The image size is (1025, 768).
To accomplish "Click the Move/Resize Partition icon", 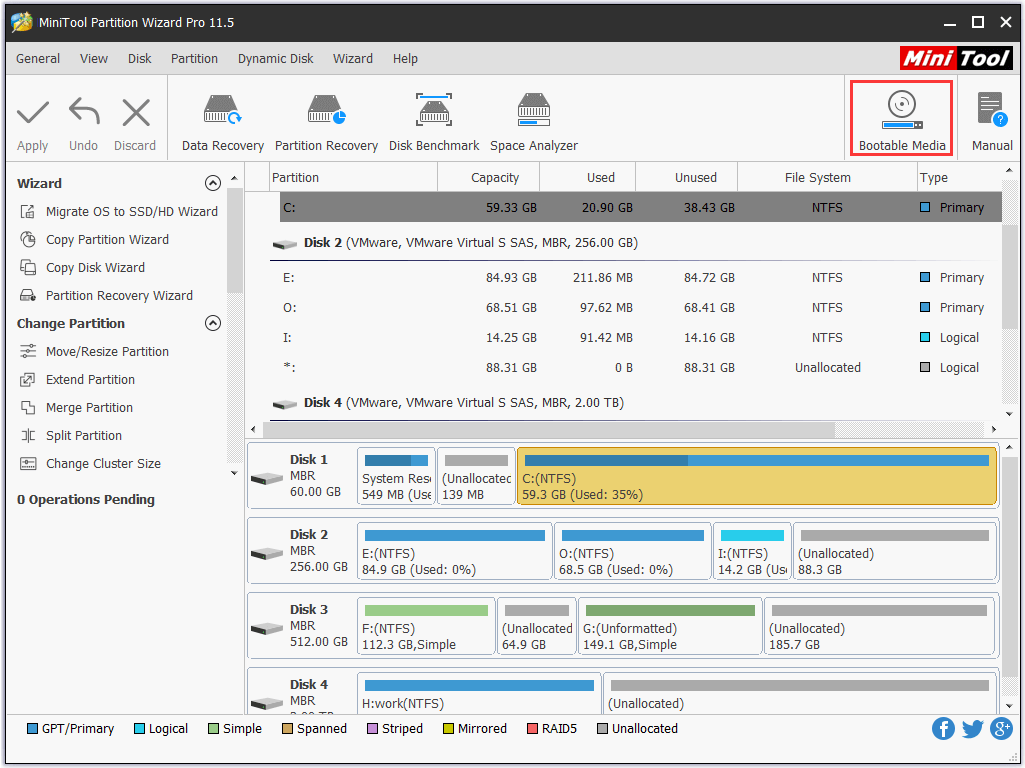I will (27, 351).
